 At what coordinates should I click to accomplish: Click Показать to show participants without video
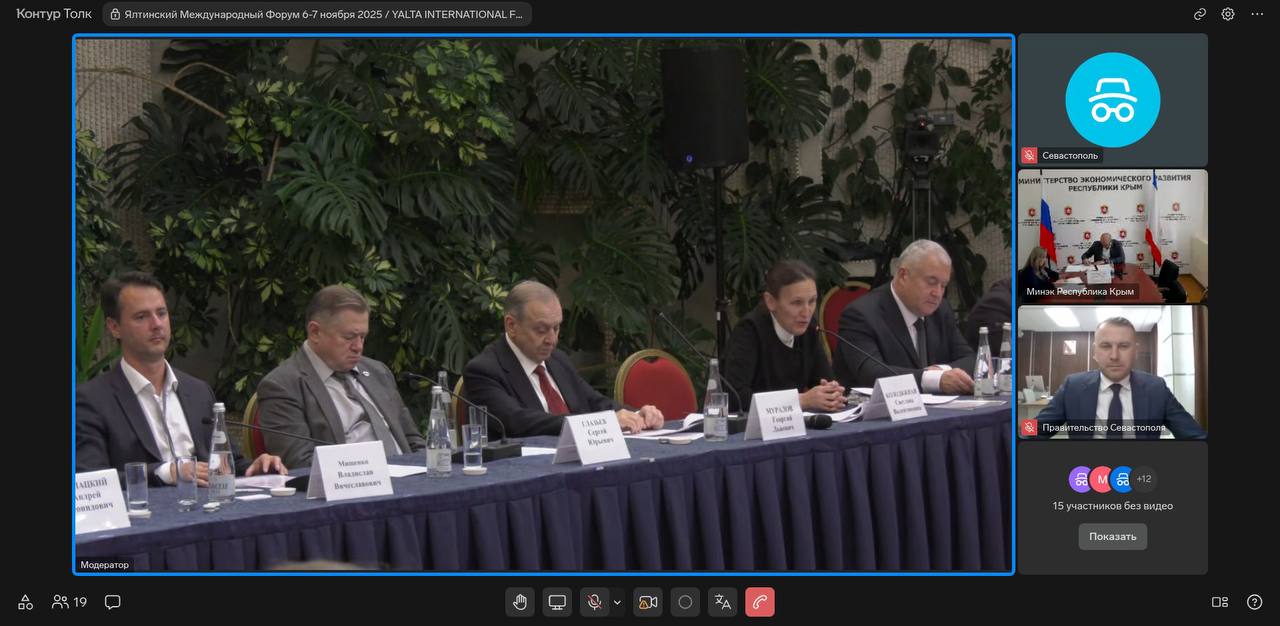(1112, 536)
